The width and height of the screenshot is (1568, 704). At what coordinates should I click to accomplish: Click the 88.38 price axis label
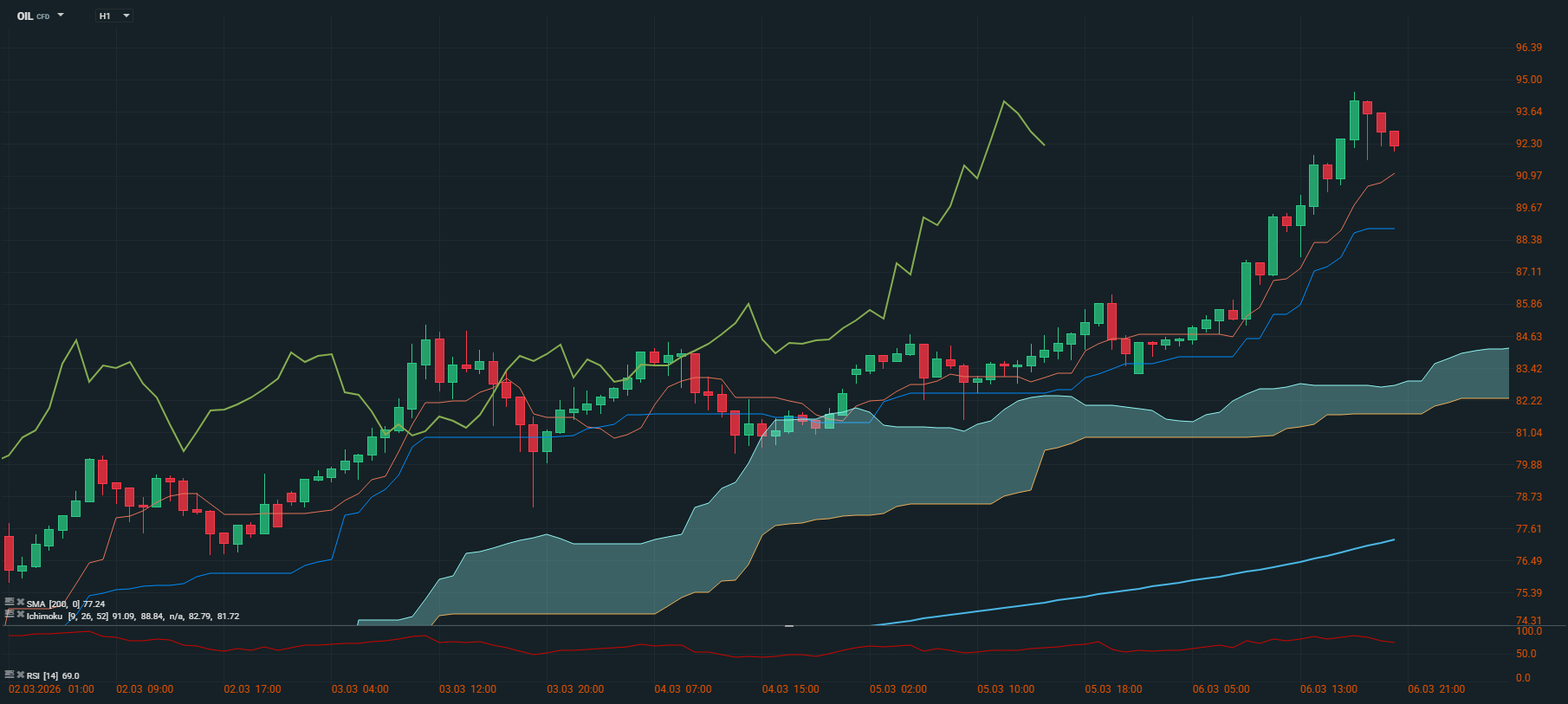[x=1529, y=240]
